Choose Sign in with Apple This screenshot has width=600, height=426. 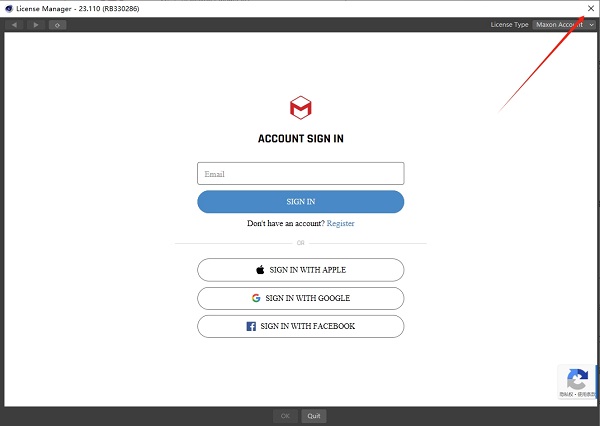tap(300, 270)
